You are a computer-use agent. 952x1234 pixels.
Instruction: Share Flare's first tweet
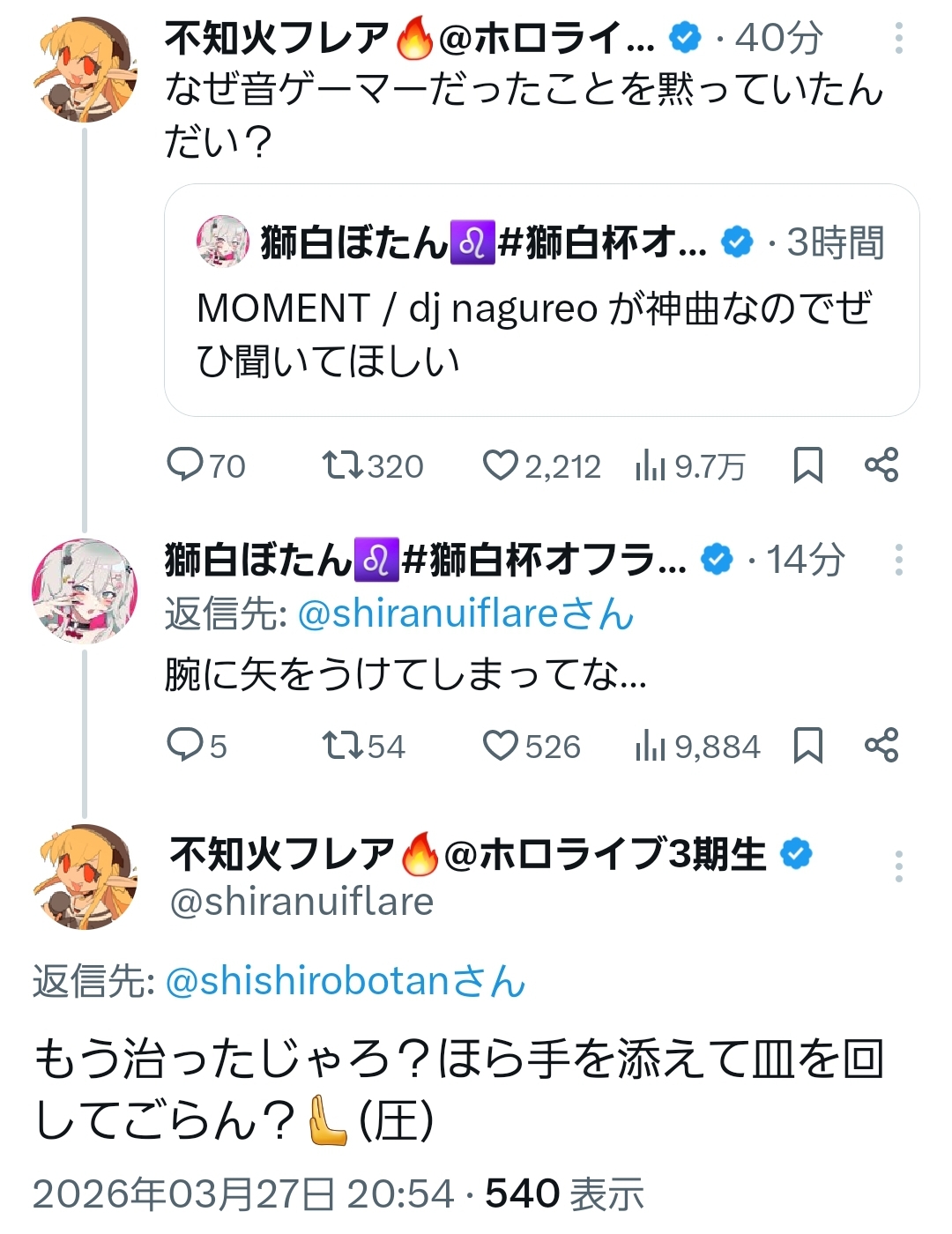click(881, 465)
